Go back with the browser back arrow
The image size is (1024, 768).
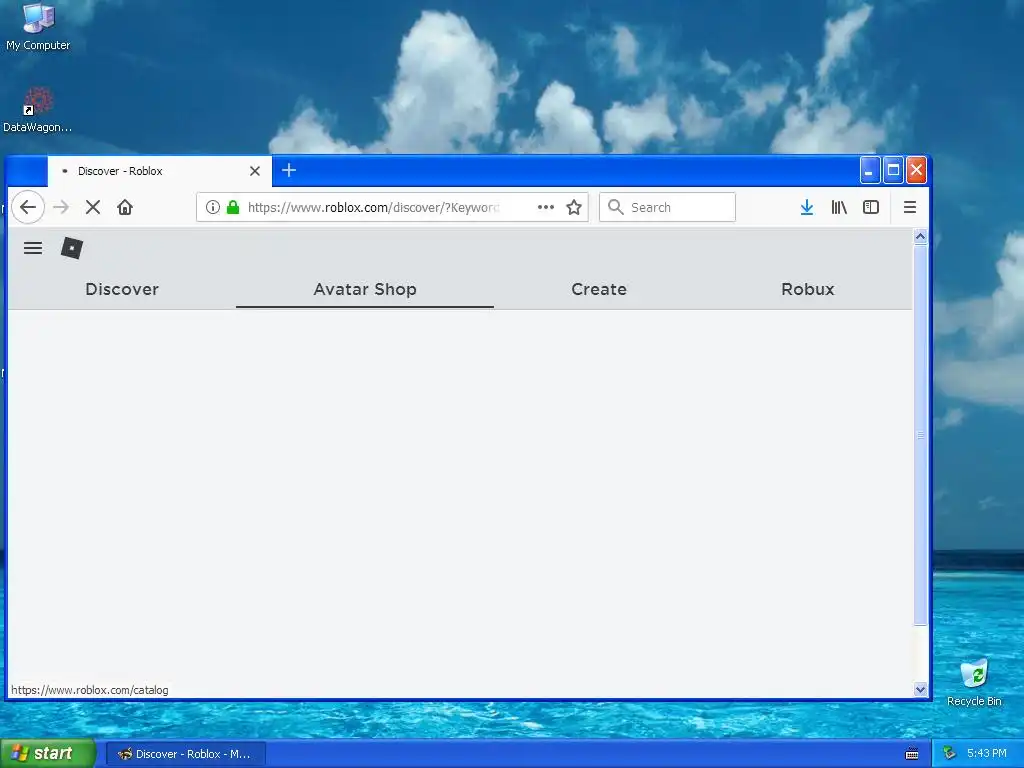[27, 207]
